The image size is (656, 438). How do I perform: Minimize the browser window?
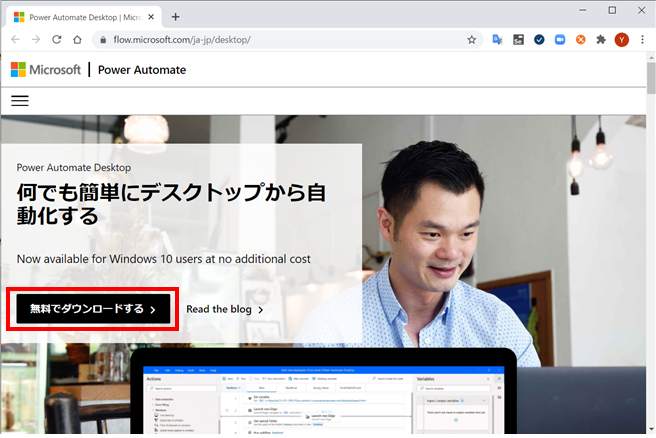582,10
